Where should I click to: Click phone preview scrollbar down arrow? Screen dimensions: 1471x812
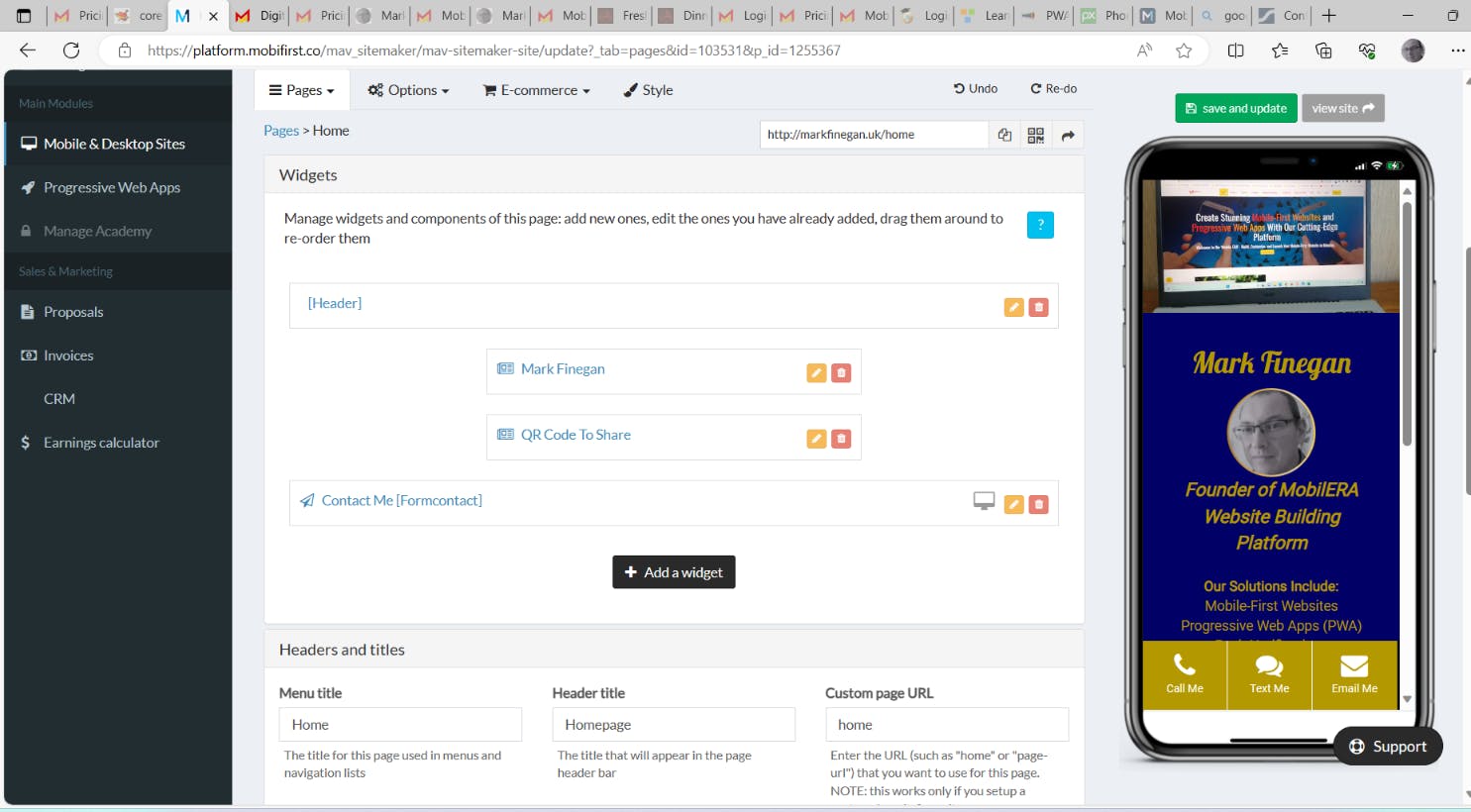click(1407, 699)
